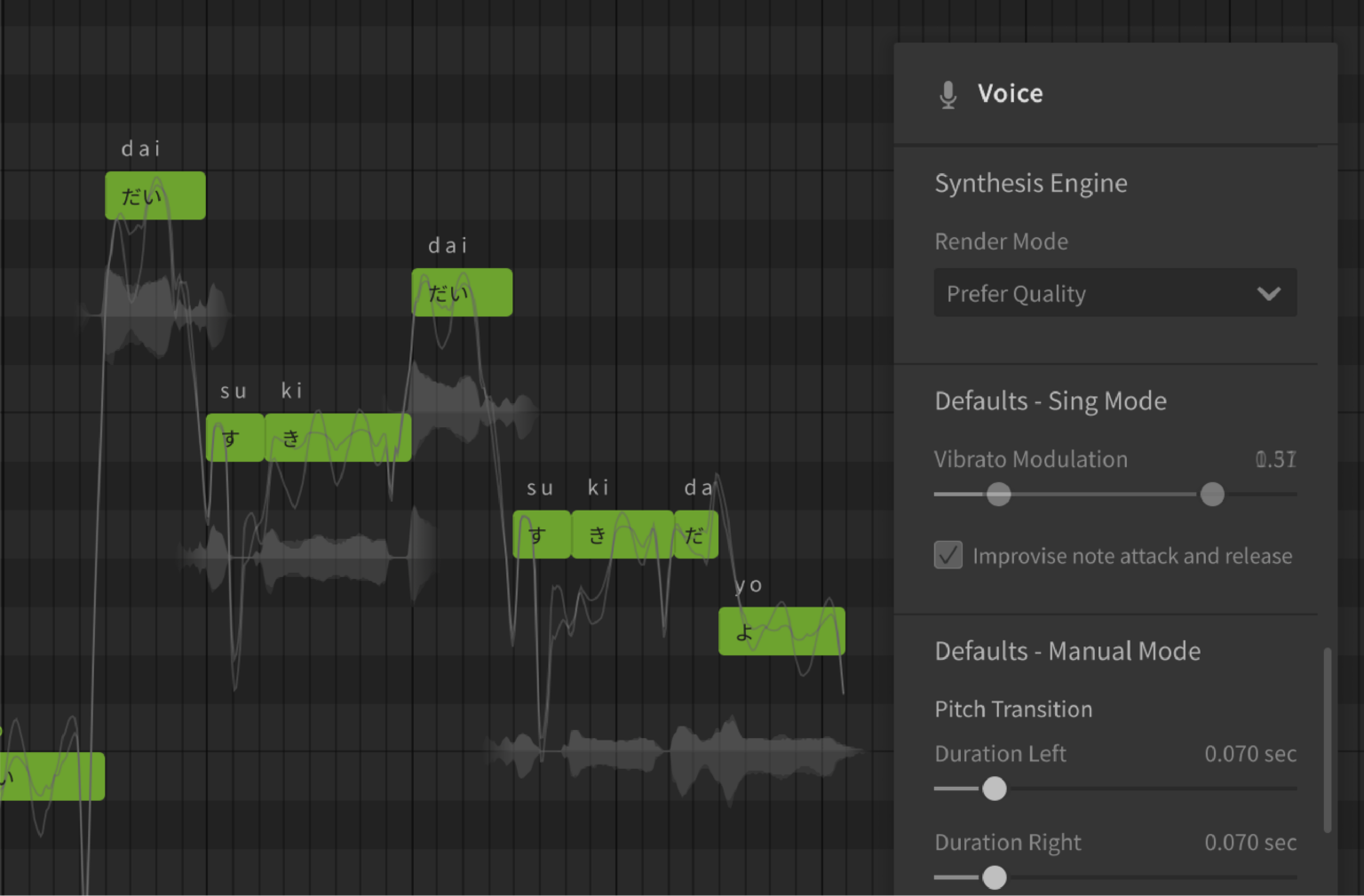Click the Vibrato Modulation value field
The image size is (1364, 896).
pos(1277,459)
